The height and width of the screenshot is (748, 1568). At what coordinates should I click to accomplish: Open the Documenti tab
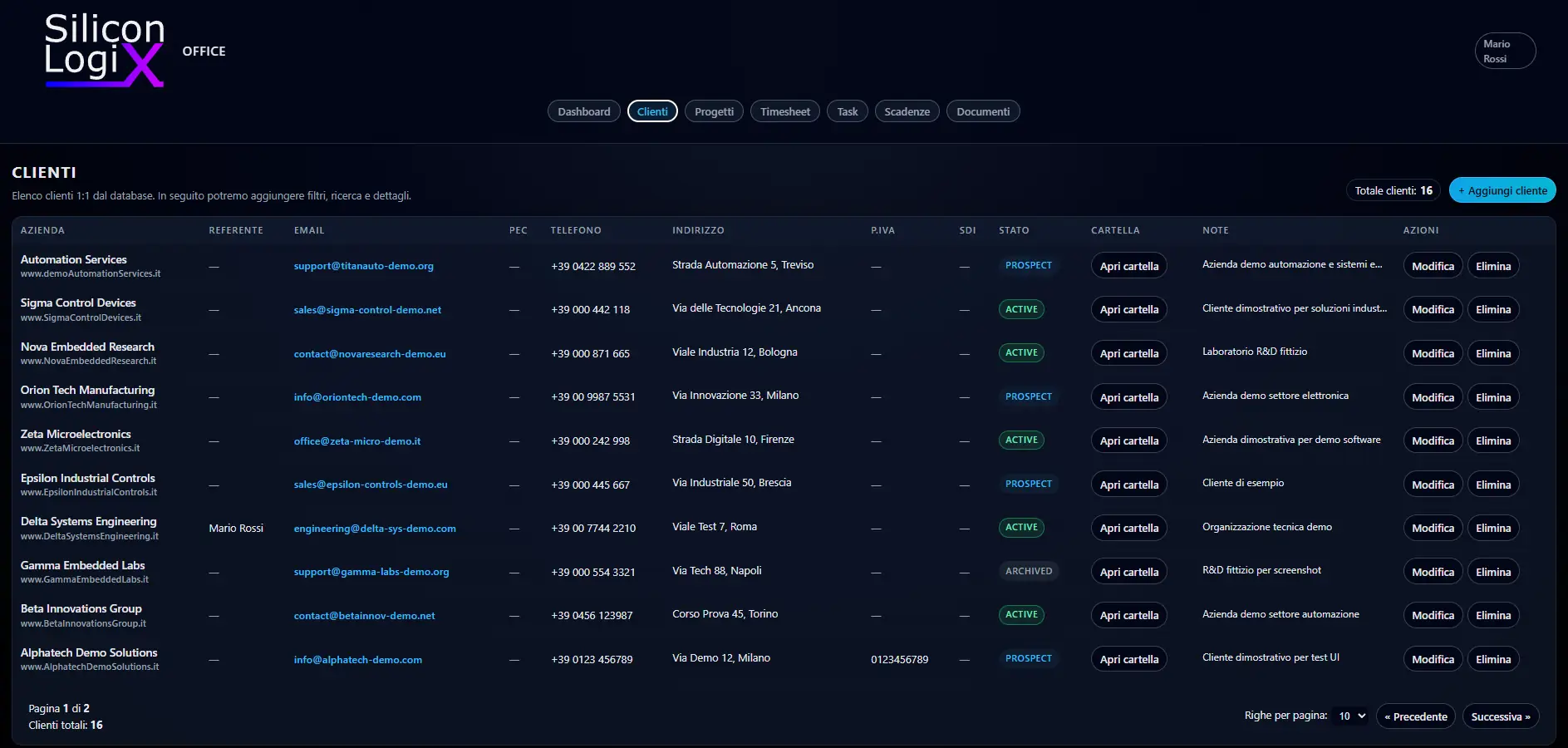tap(982, 111)
